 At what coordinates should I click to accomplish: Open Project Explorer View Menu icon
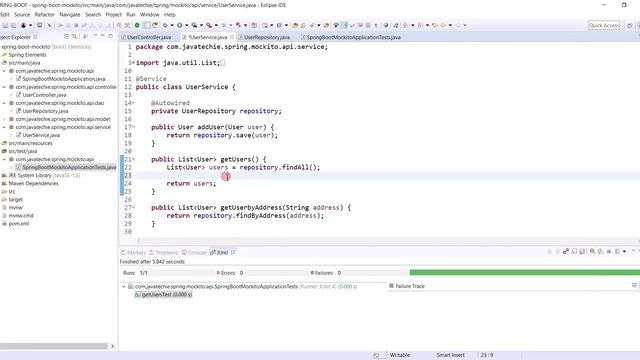(85, 37)
